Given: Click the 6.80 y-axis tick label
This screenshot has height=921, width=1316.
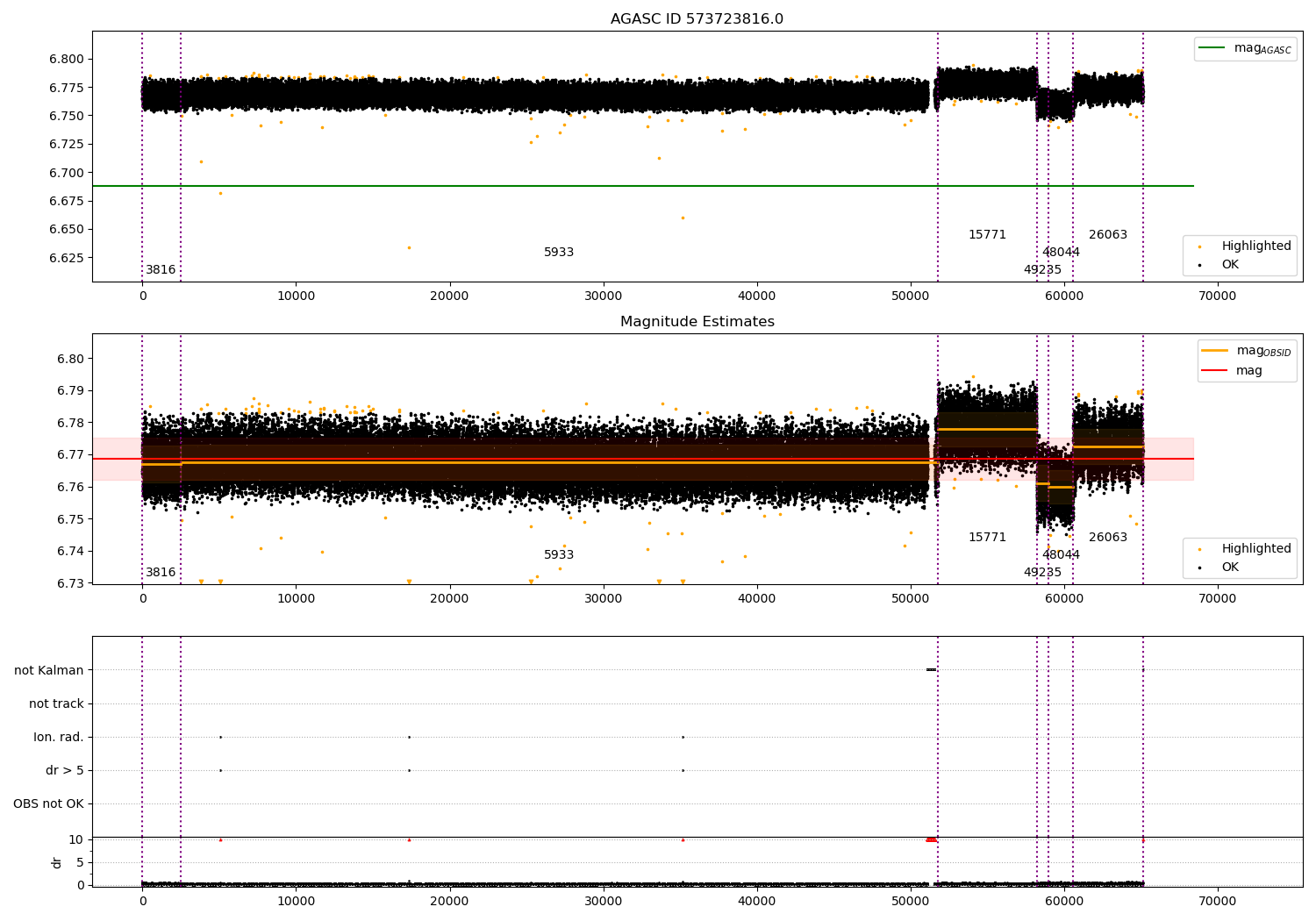Looking at the screenshot, I should 70,359.
